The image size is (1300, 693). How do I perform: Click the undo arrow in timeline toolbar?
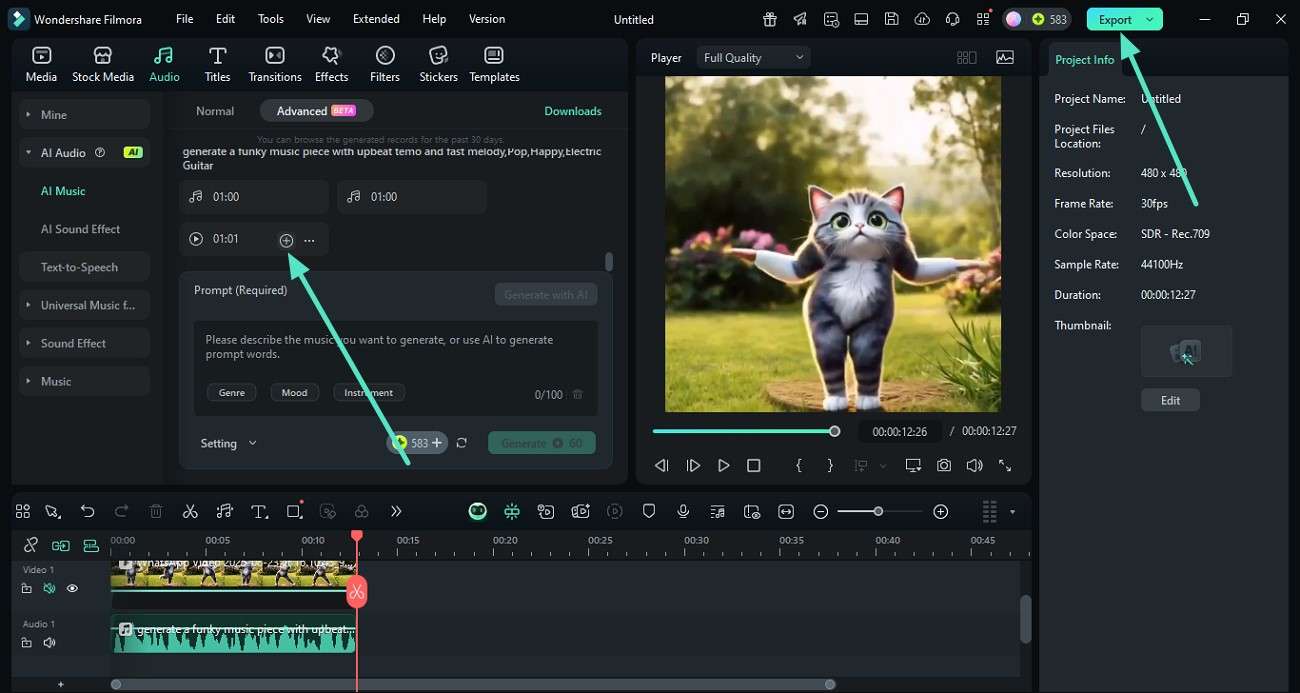tap(87, 511)
